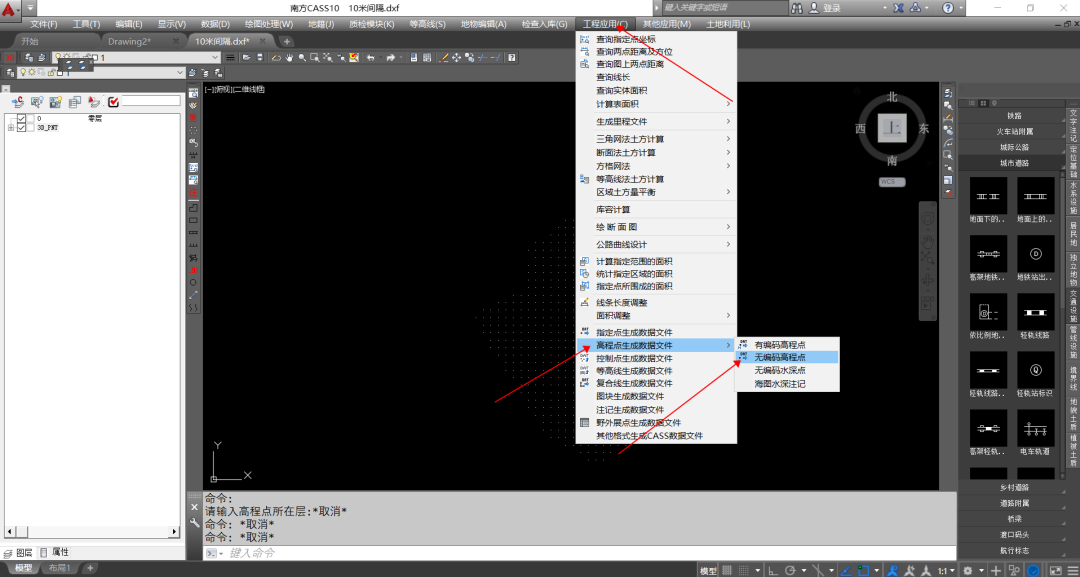The image size is (1080, 577).
Task: Click the redo arrow in the toolbar
Action: 391,58
